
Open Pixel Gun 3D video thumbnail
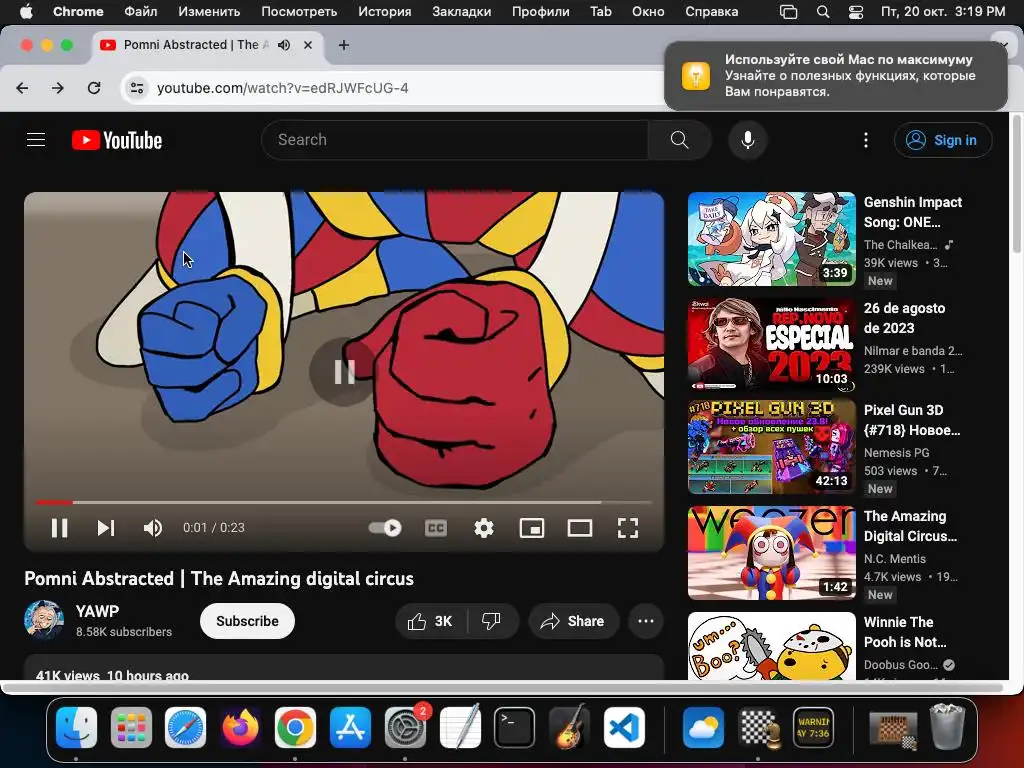771,447
